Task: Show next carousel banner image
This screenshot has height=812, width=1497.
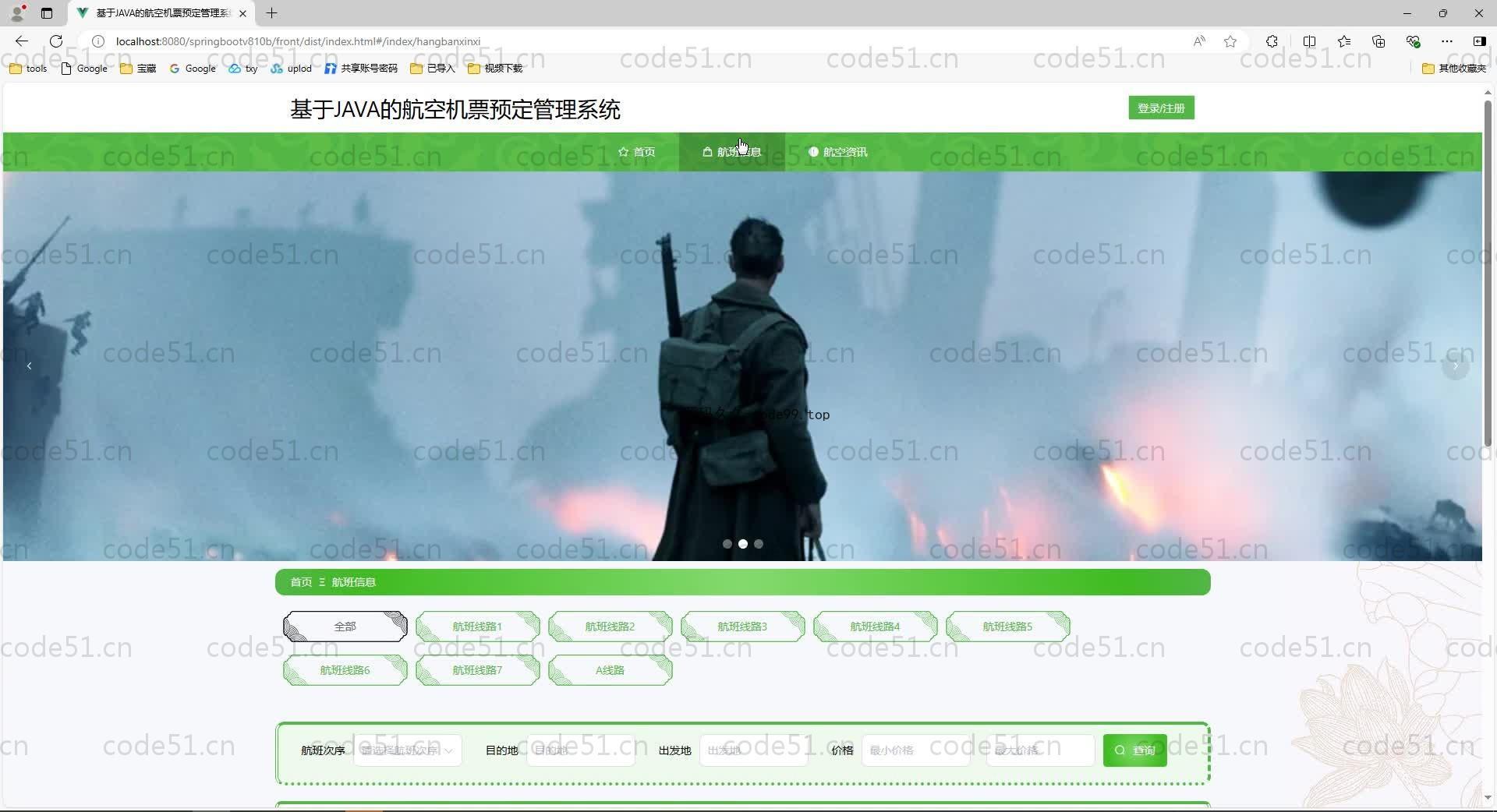Action: coord(1455,366)
